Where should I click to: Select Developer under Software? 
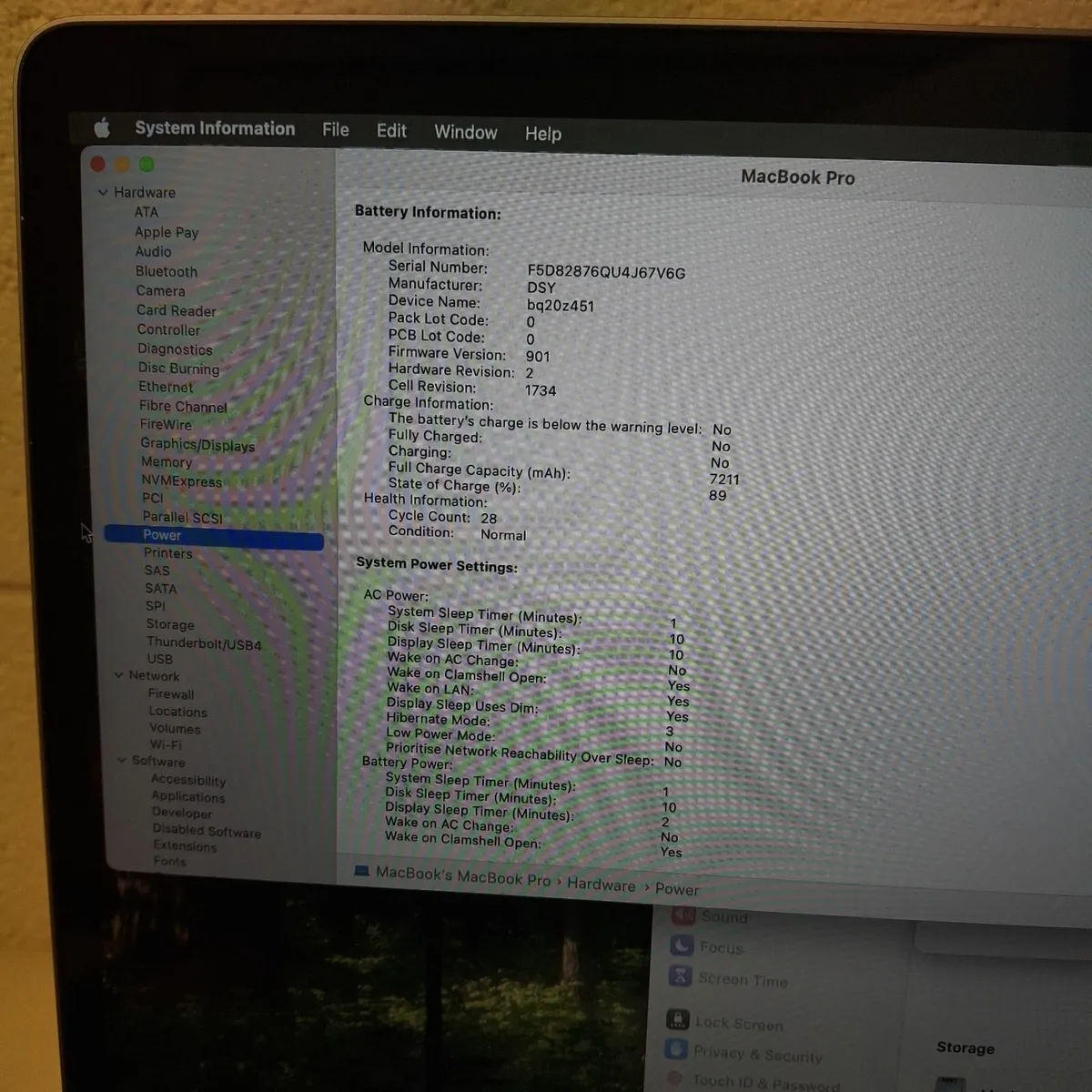(x=182, y=813)
